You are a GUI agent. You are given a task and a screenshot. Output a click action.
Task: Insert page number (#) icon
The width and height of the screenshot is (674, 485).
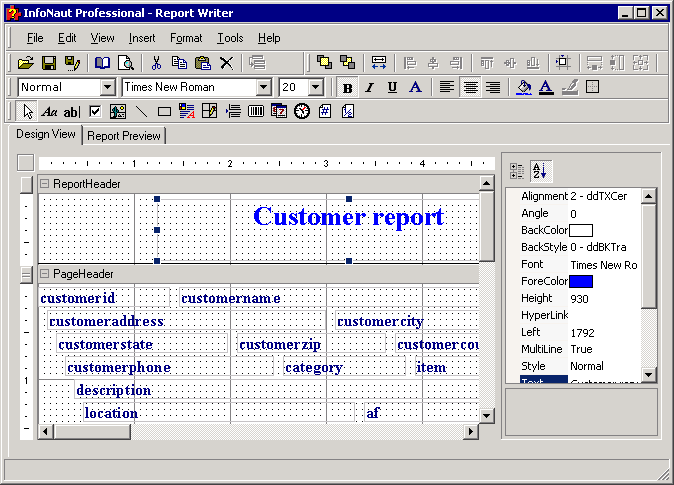(325, 111)
